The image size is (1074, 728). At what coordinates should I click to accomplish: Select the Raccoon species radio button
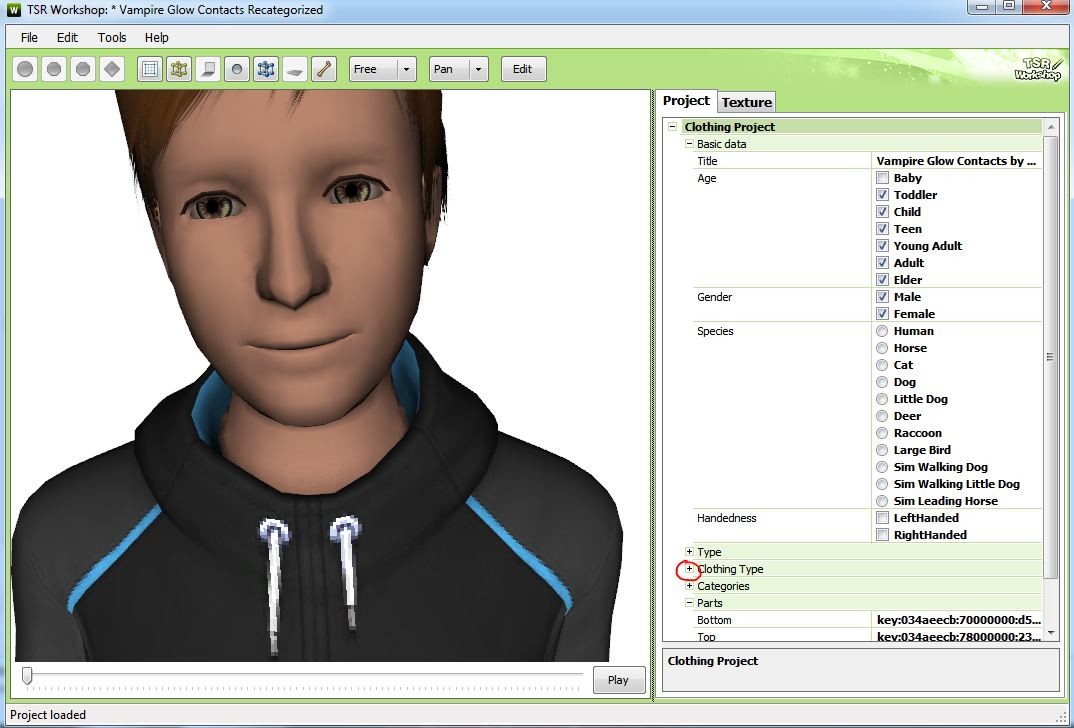coord(882,434)
